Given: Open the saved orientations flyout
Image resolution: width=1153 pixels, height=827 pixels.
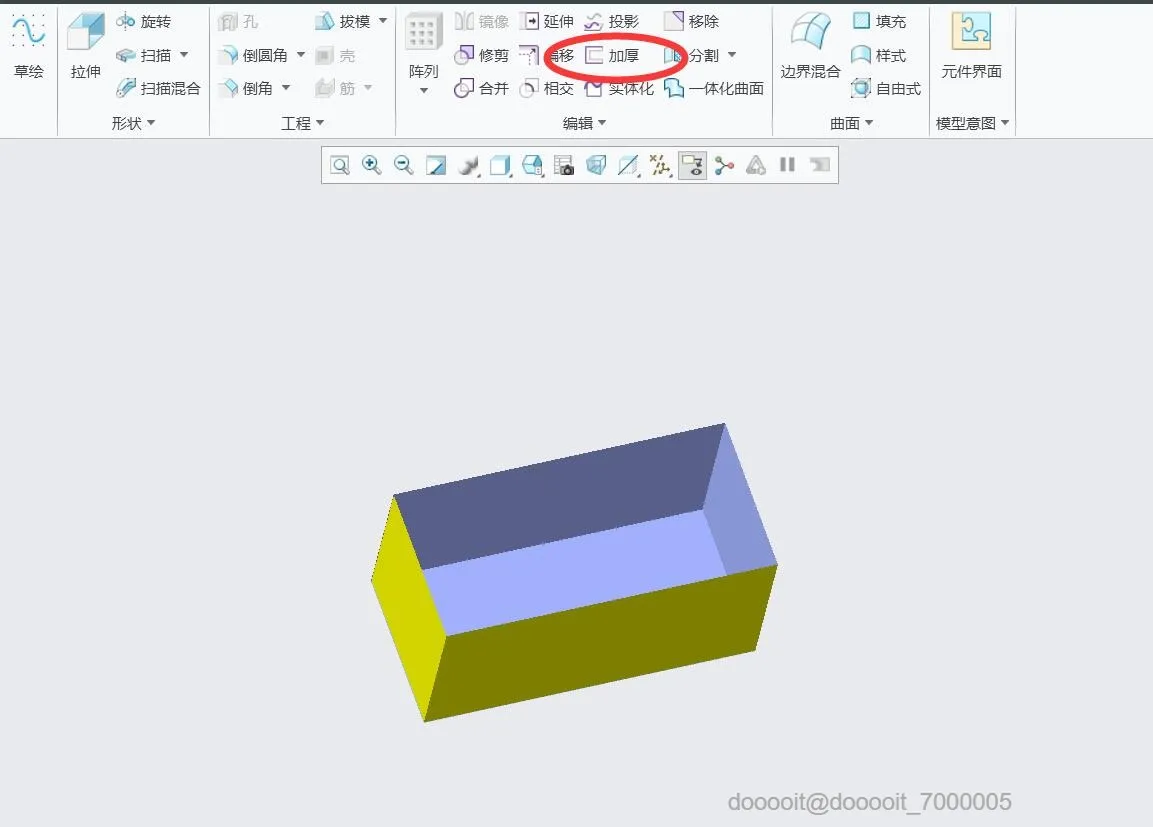Looking at the screenshot, I should (532, 165).
